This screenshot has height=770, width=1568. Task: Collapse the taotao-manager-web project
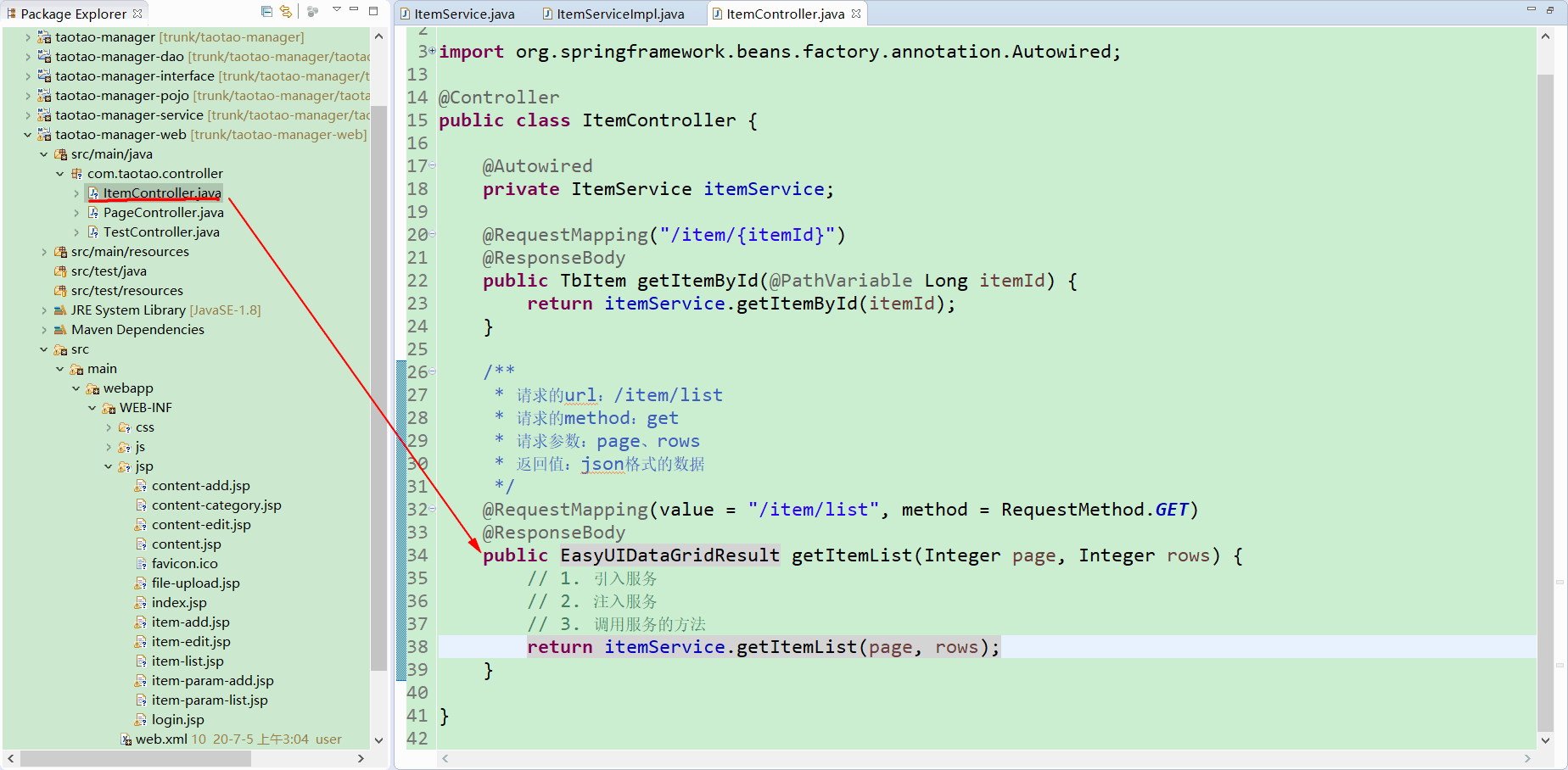[28, 135]
